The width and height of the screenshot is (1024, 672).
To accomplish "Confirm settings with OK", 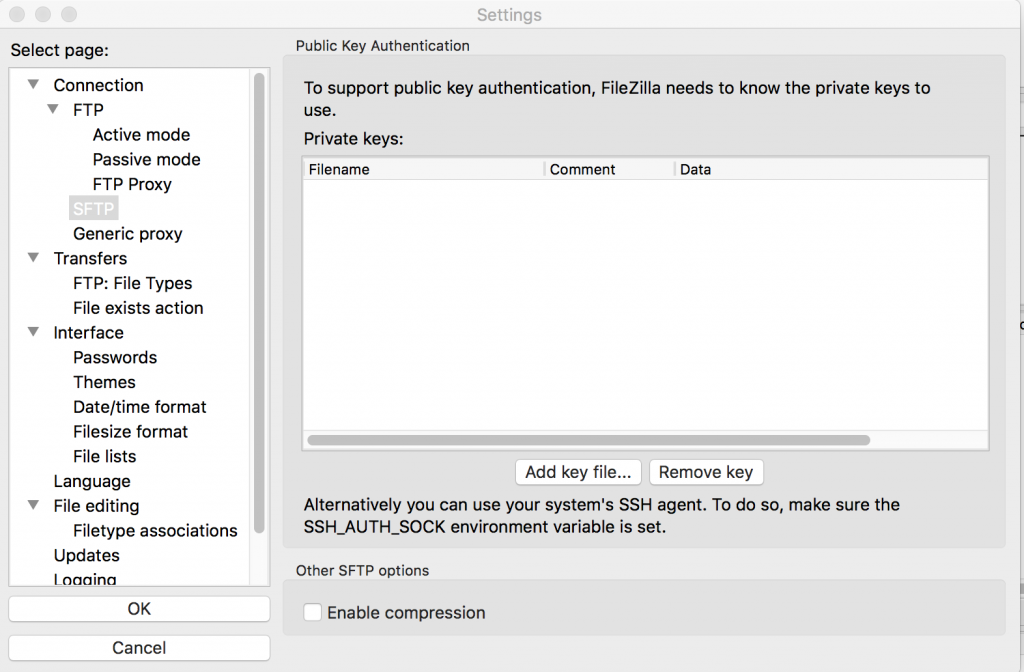I will (x=139, y=609).
